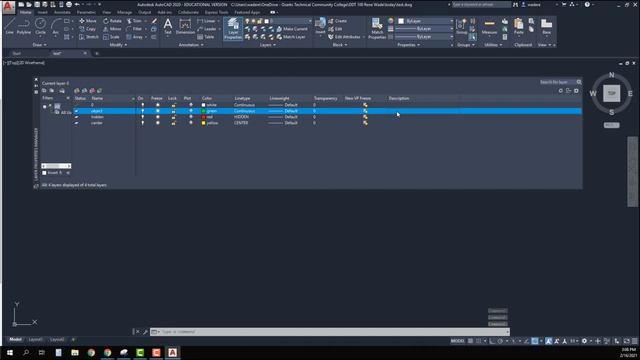Select the Arc tool
The image size is (640, 360).
point(56,27)
